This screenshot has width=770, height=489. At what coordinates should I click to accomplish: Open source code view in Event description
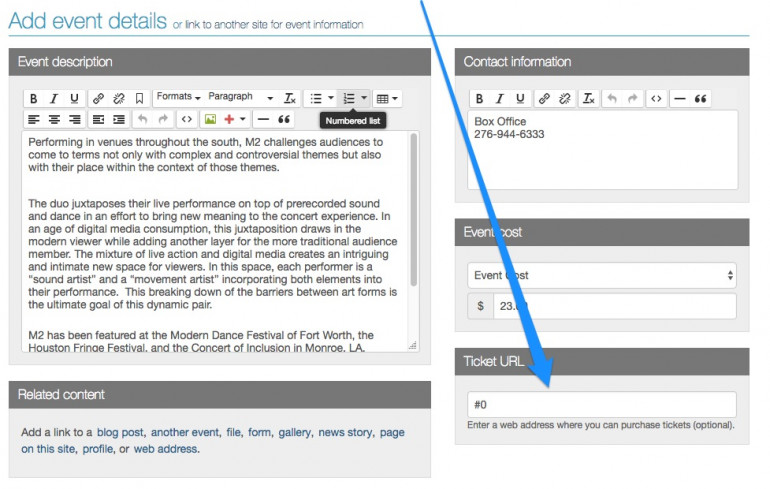coord(187,119)
